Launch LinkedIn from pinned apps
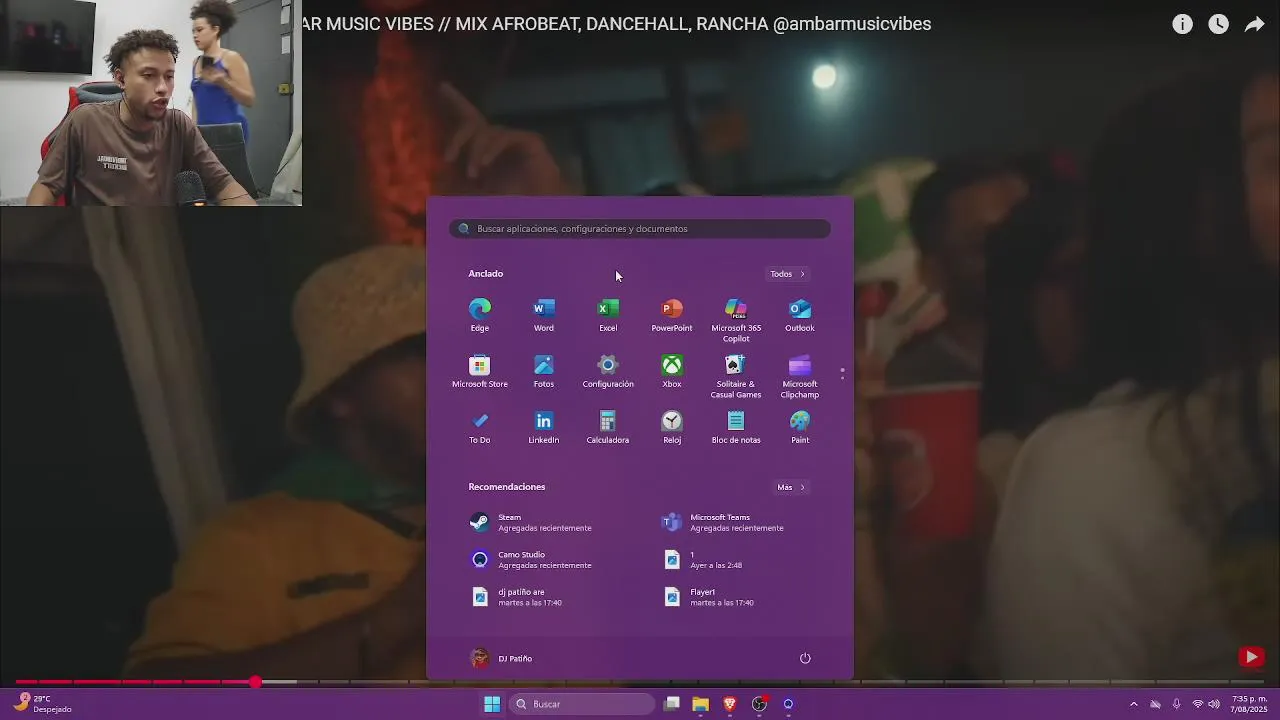 pos(544,427)
